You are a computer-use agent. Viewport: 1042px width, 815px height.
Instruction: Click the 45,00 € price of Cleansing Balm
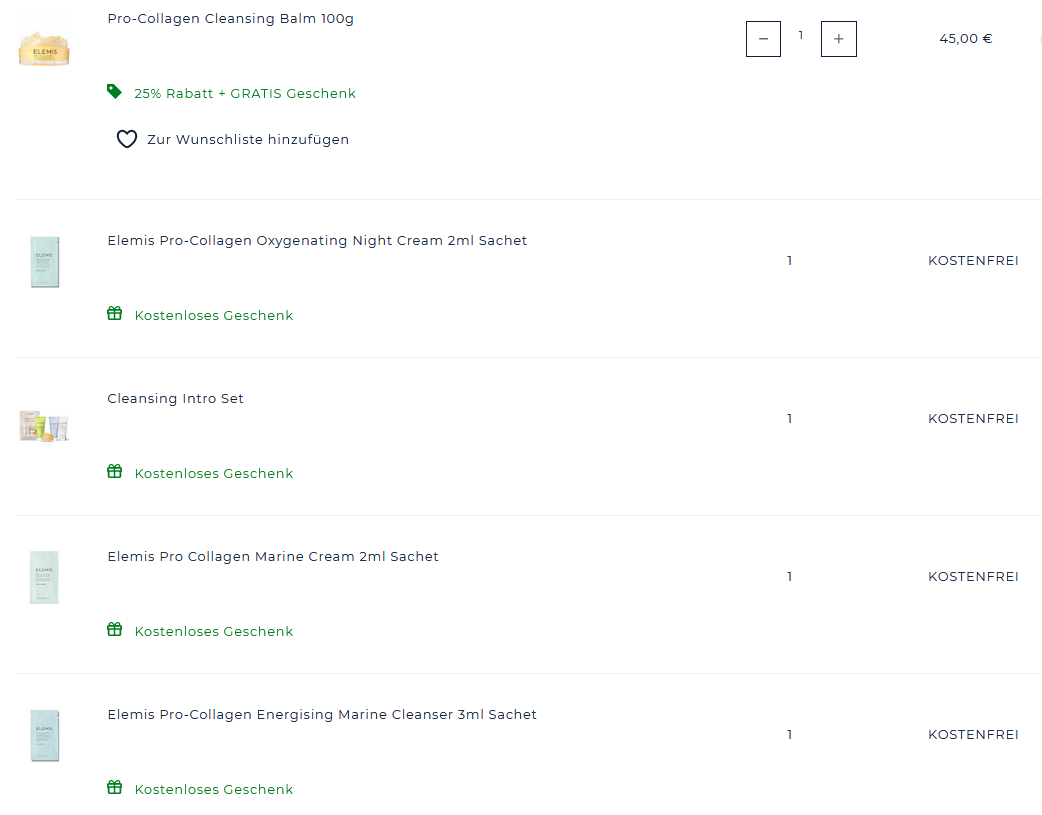click(x=965, y=39)
